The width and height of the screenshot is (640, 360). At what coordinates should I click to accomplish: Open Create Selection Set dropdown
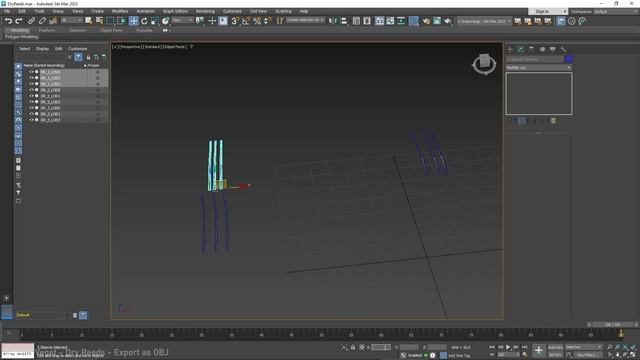click(x=305, y=20)
